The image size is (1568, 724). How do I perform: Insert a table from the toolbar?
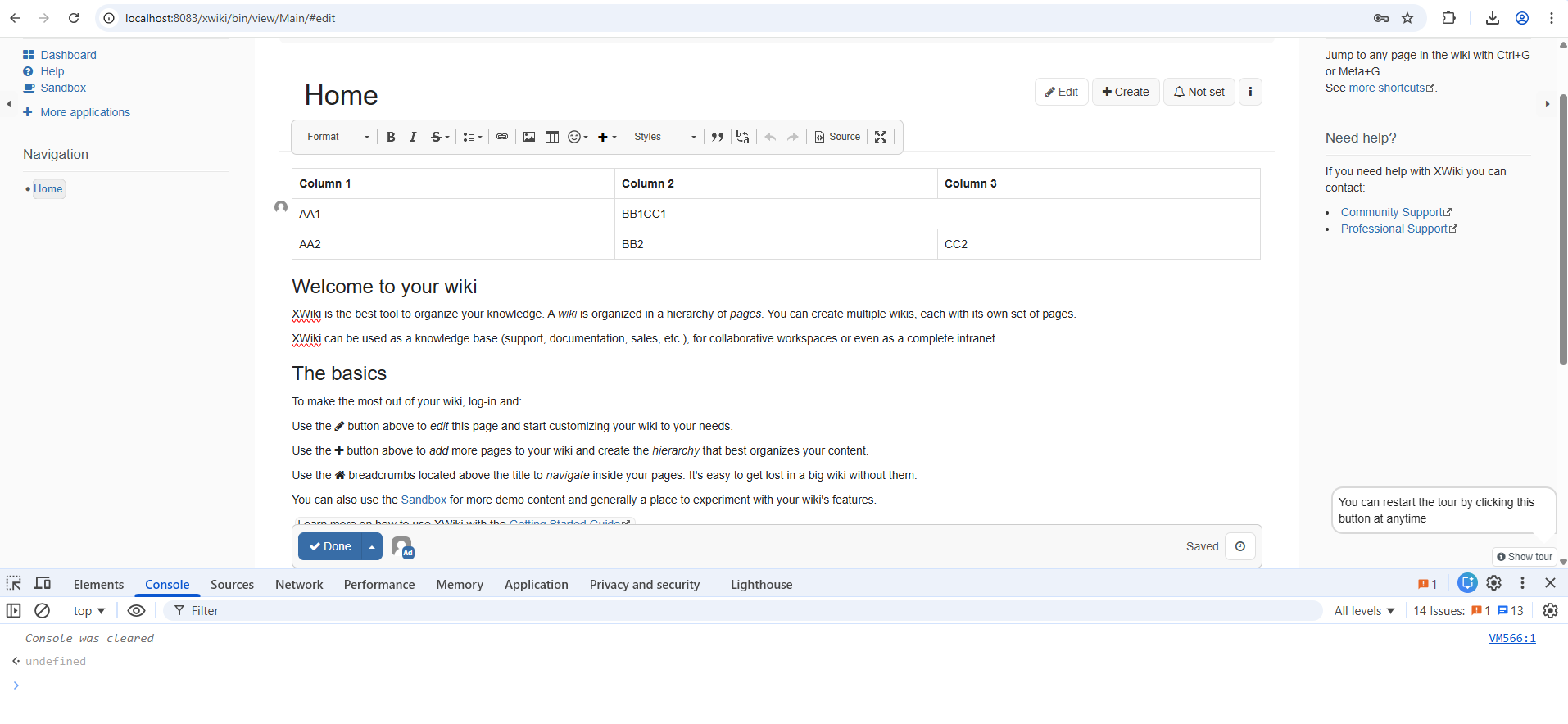(552, 137)
